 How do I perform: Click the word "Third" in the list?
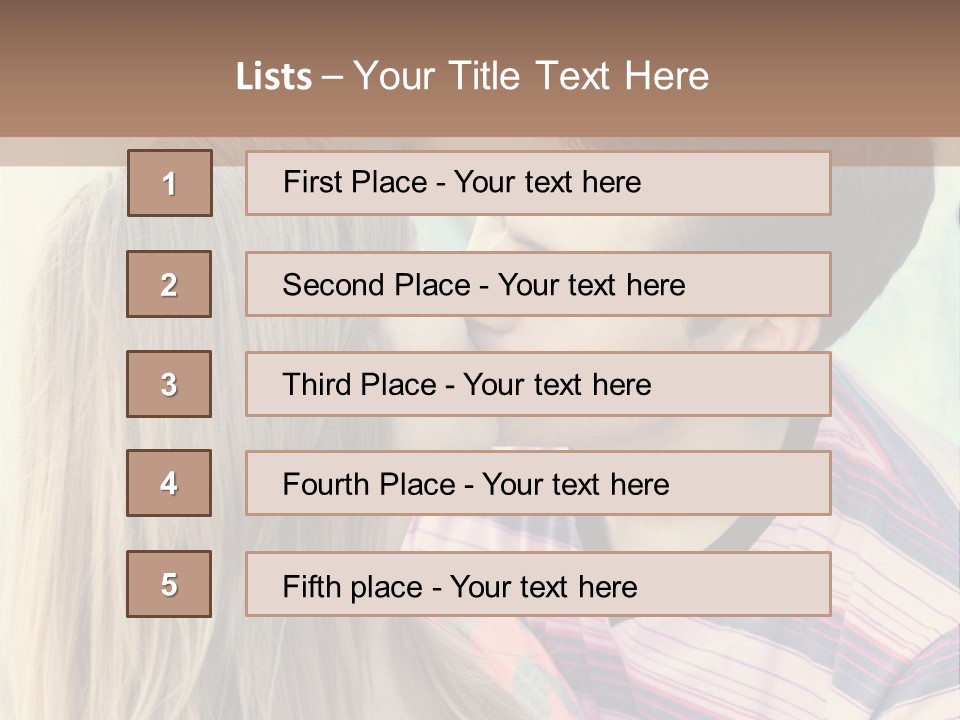[316, 384]
